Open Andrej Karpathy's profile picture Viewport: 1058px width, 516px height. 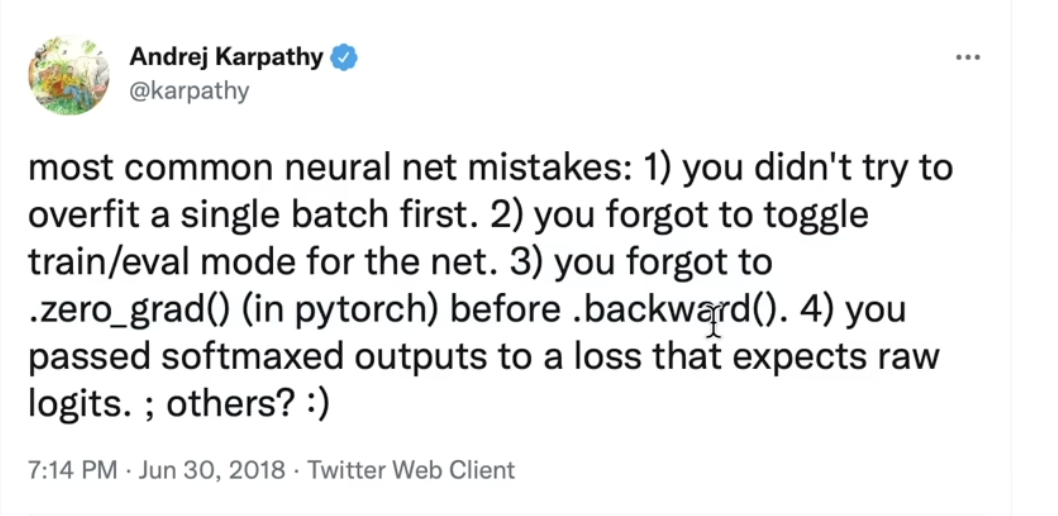coord(68,75)
